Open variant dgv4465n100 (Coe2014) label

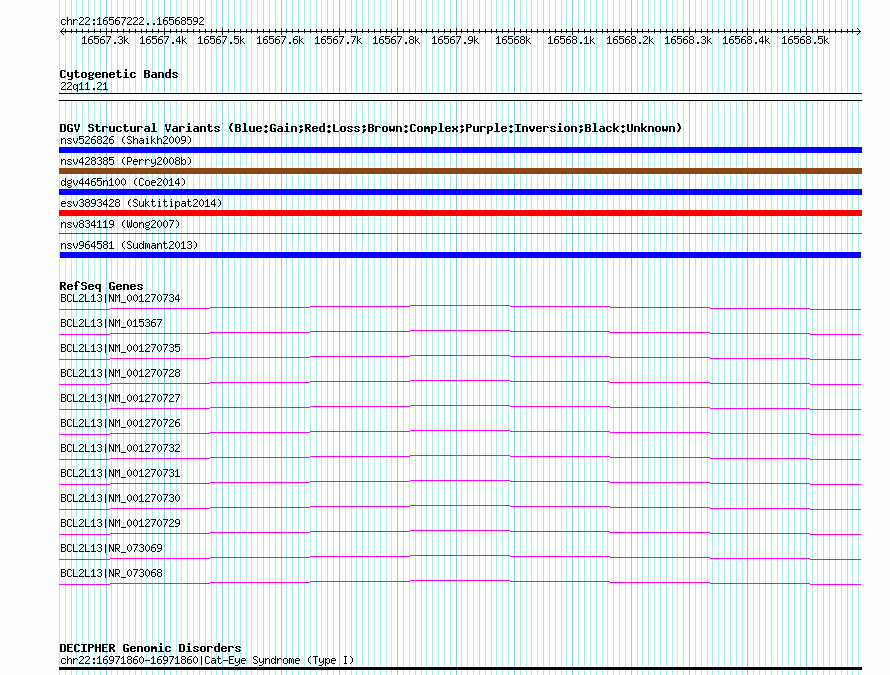[123, 182]
